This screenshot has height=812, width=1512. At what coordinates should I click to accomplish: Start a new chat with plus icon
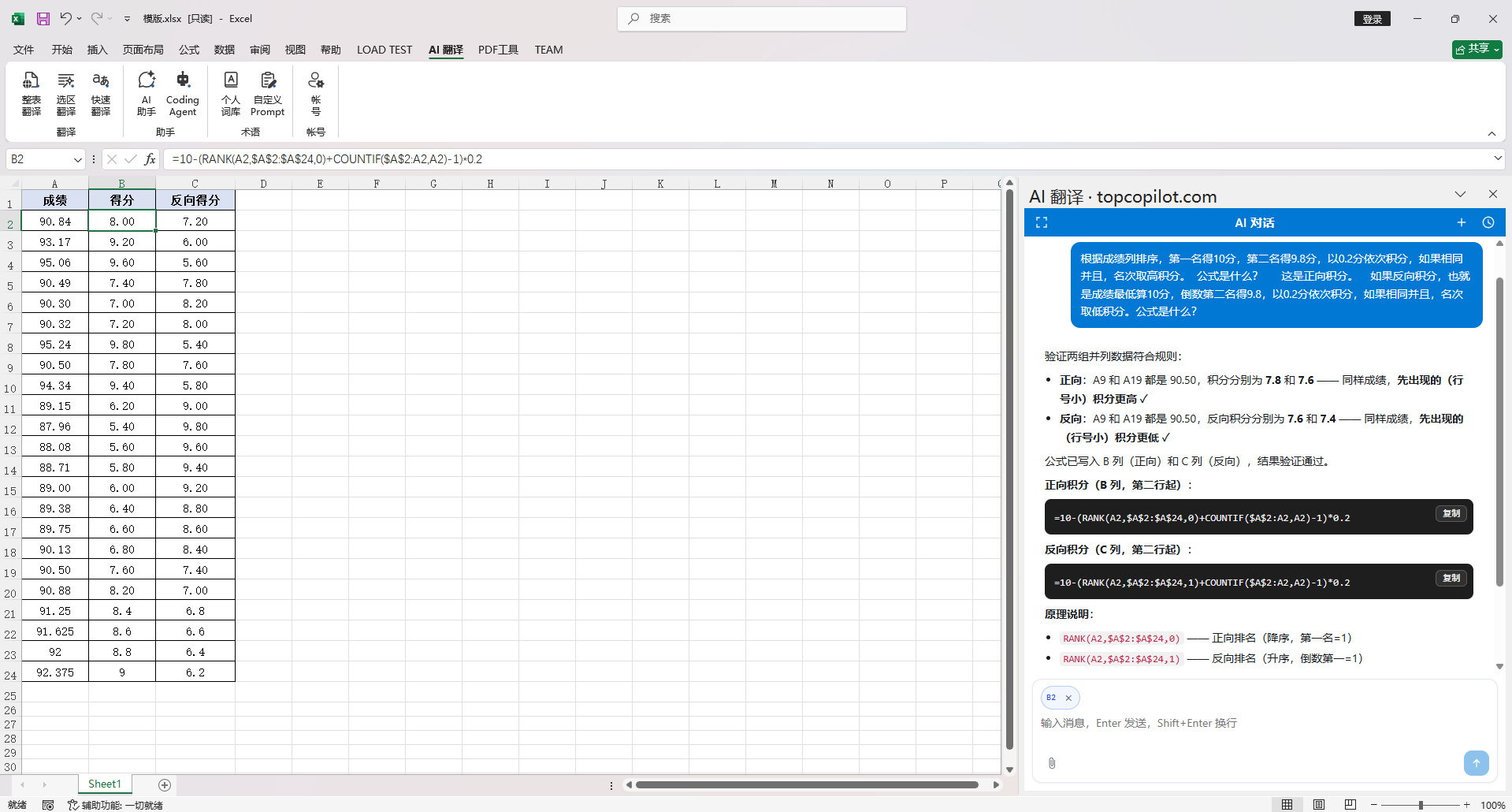click(x=1462, y=223)
